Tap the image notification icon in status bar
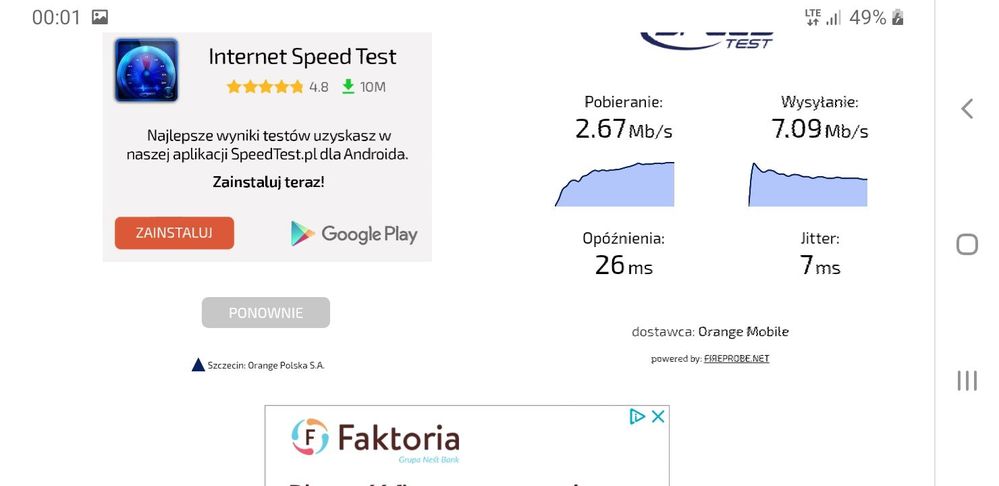 (100, 17)
